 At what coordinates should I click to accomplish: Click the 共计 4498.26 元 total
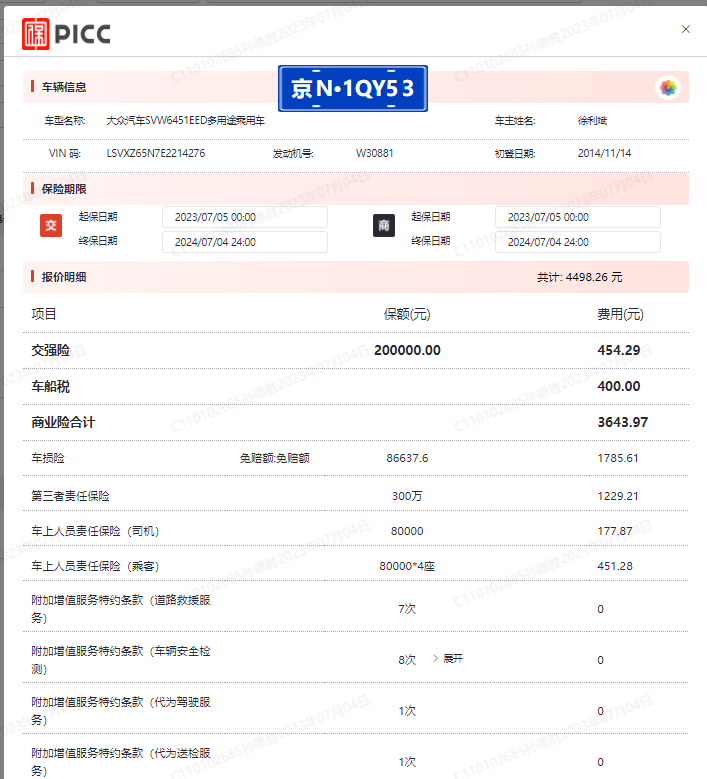coord(579,277)
